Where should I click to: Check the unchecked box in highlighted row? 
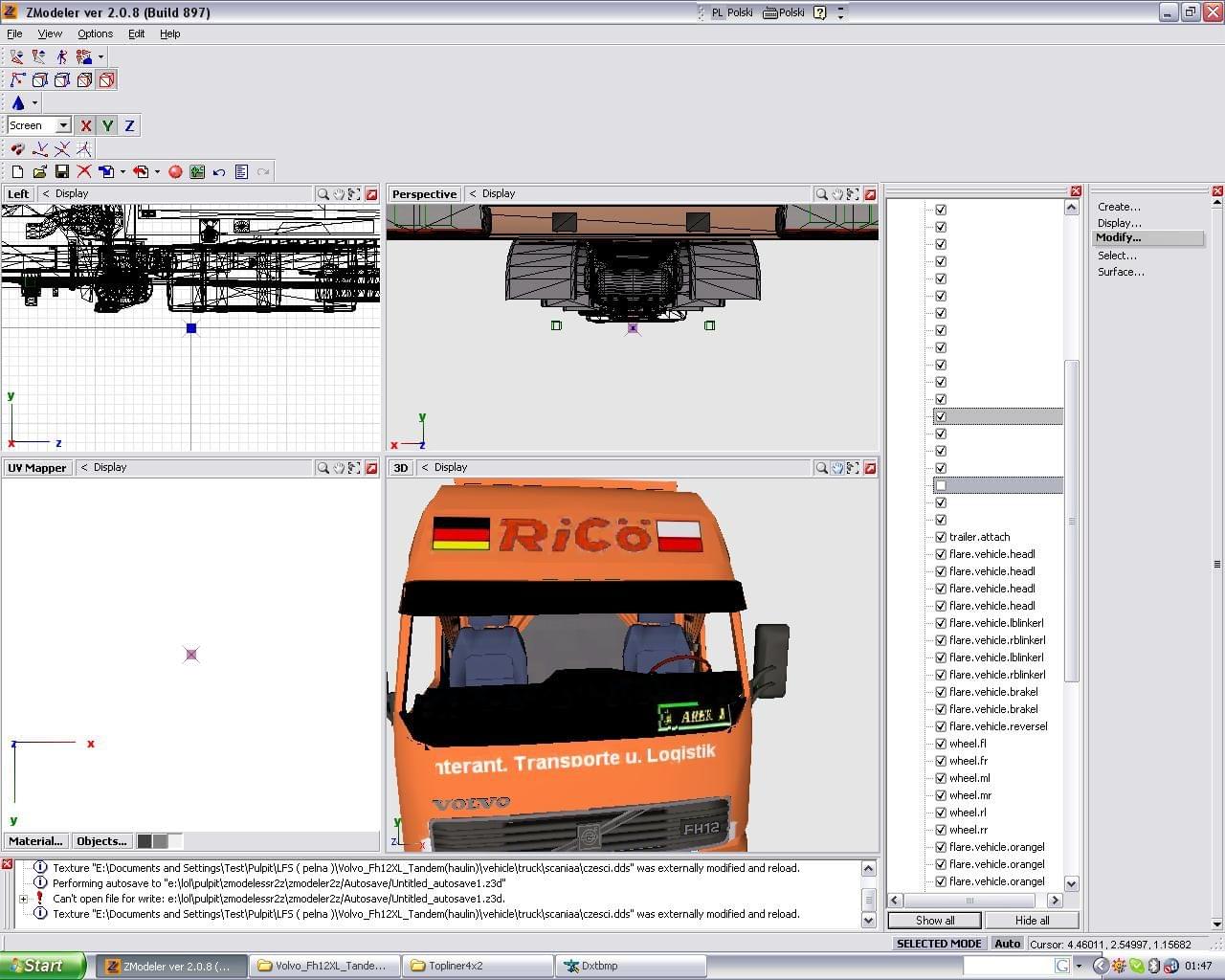click(941, 485)
